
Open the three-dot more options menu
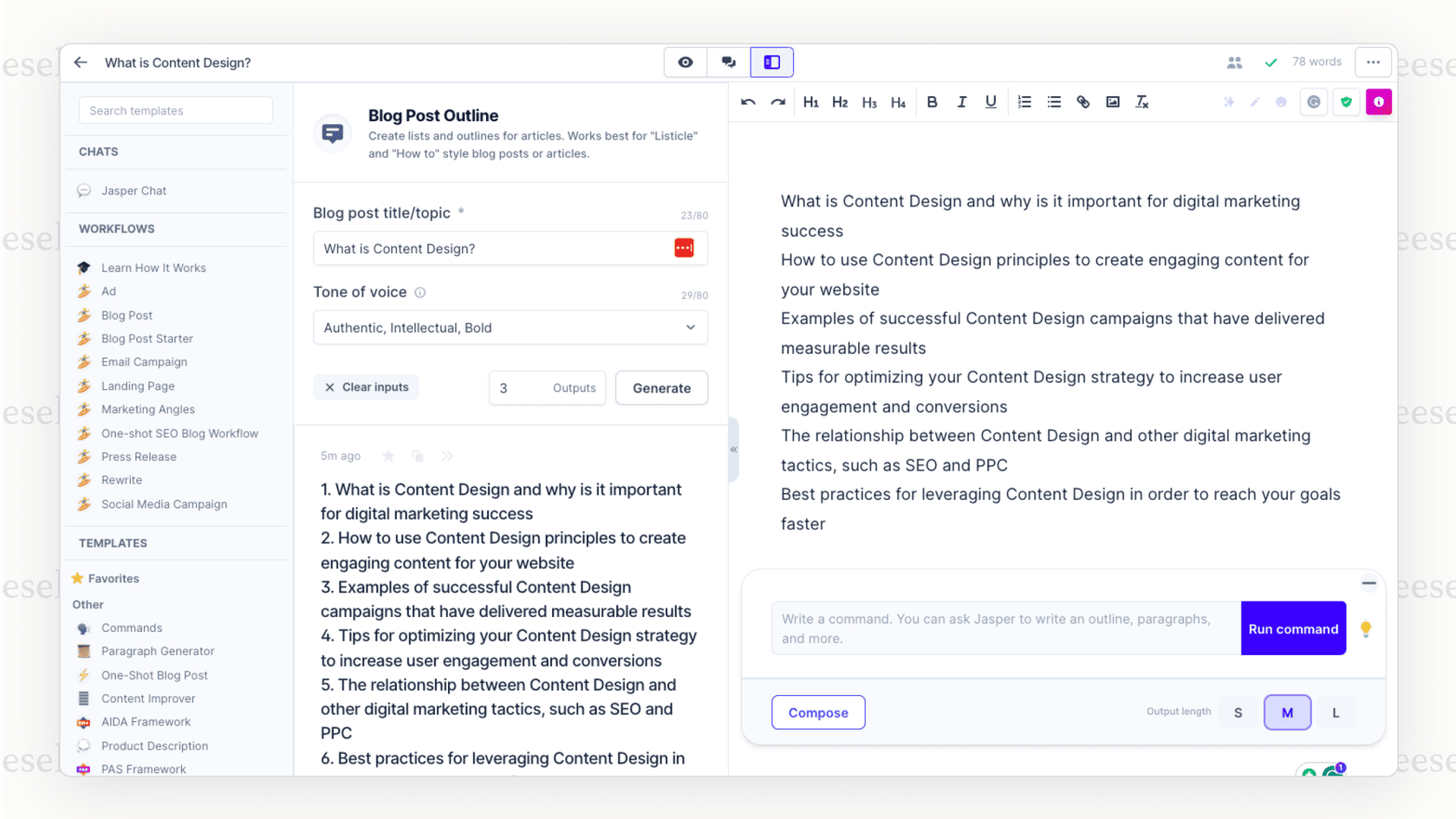point(1373,62)
